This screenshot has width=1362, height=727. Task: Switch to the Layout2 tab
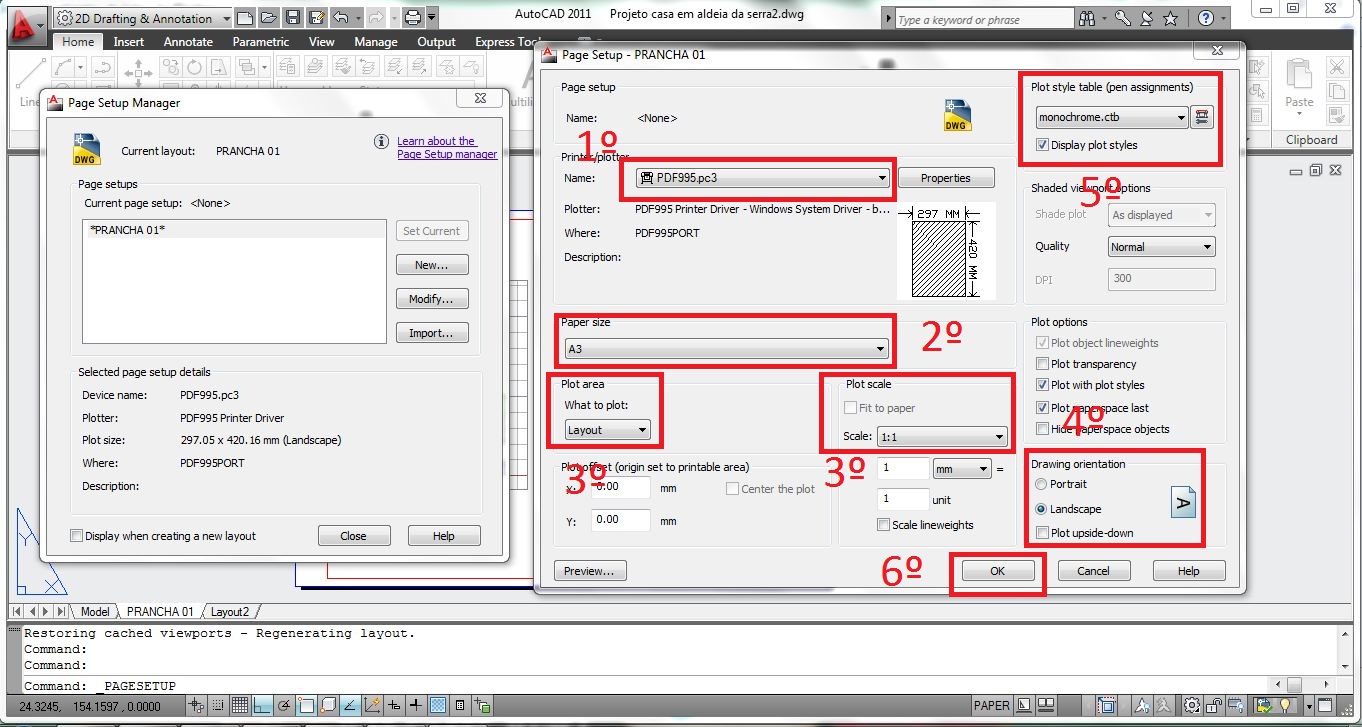(231, 610)
